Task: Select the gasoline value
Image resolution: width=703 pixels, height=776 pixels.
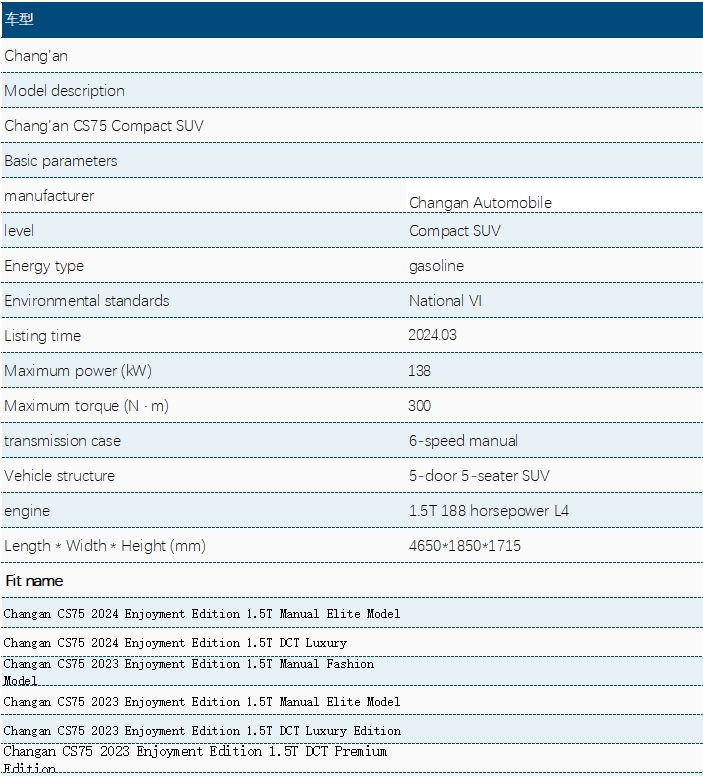Action: [x=436, y=266]
